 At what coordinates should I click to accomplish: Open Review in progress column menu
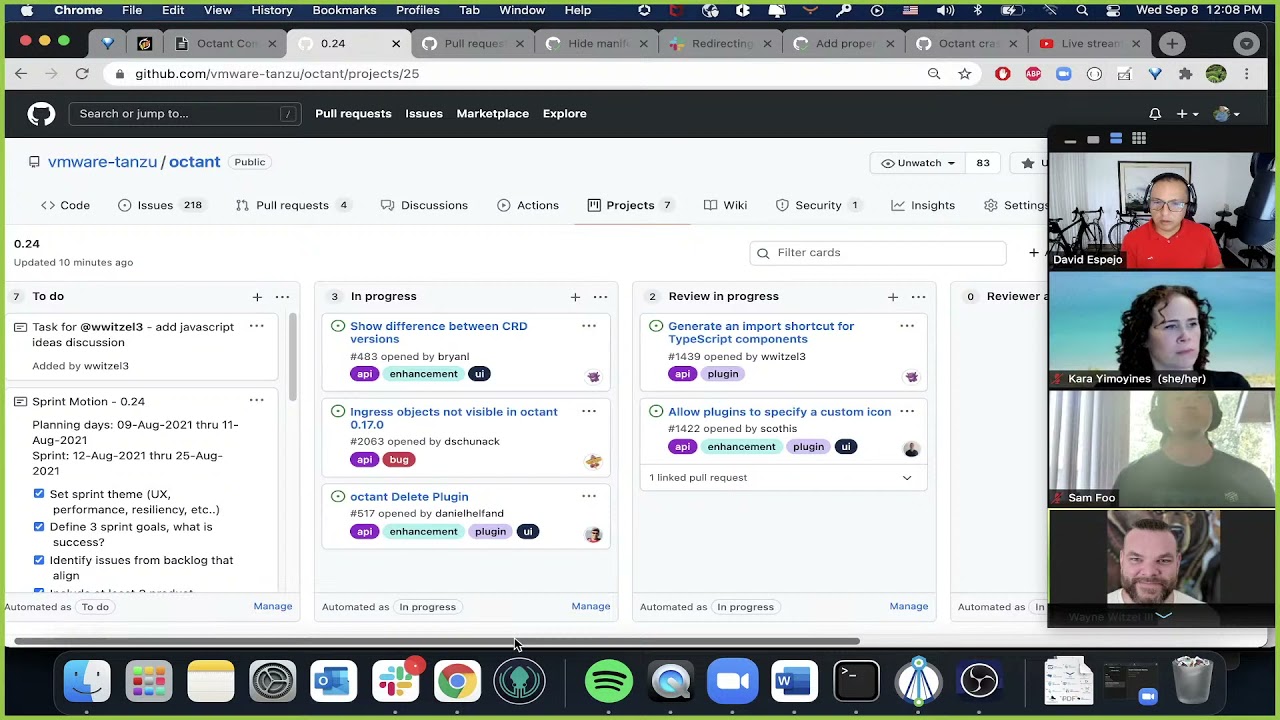pos(918,297)
